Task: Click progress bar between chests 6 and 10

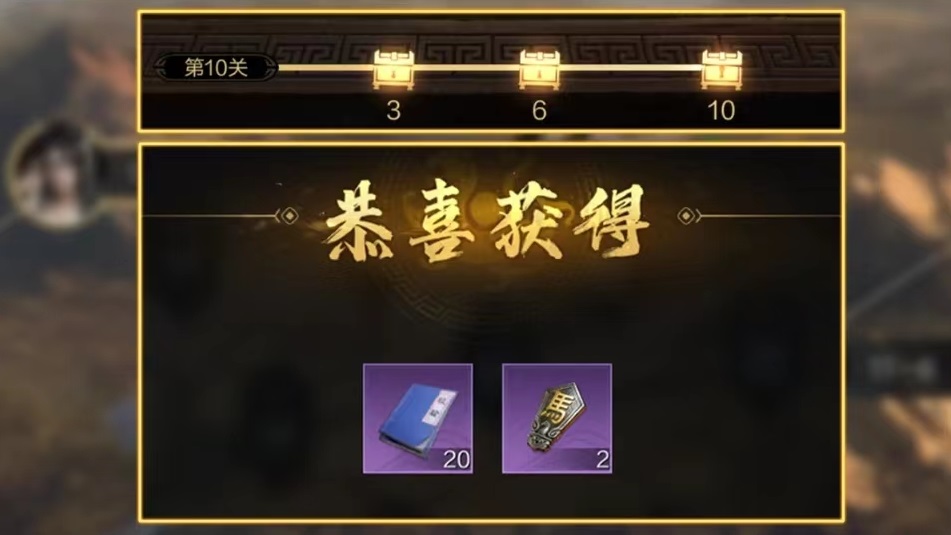Action: (x=631, y=67)
